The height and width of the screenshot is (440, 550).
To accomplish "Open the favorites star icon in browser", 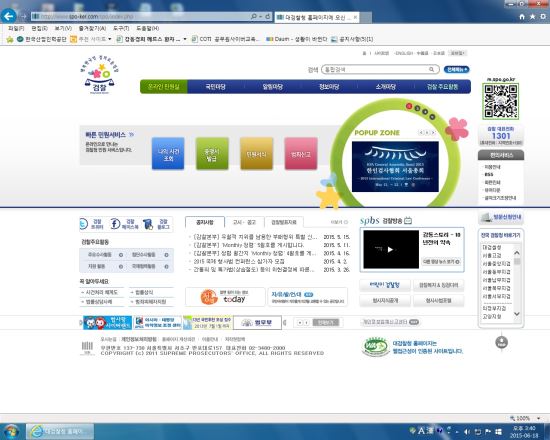I will pos(532,17).
